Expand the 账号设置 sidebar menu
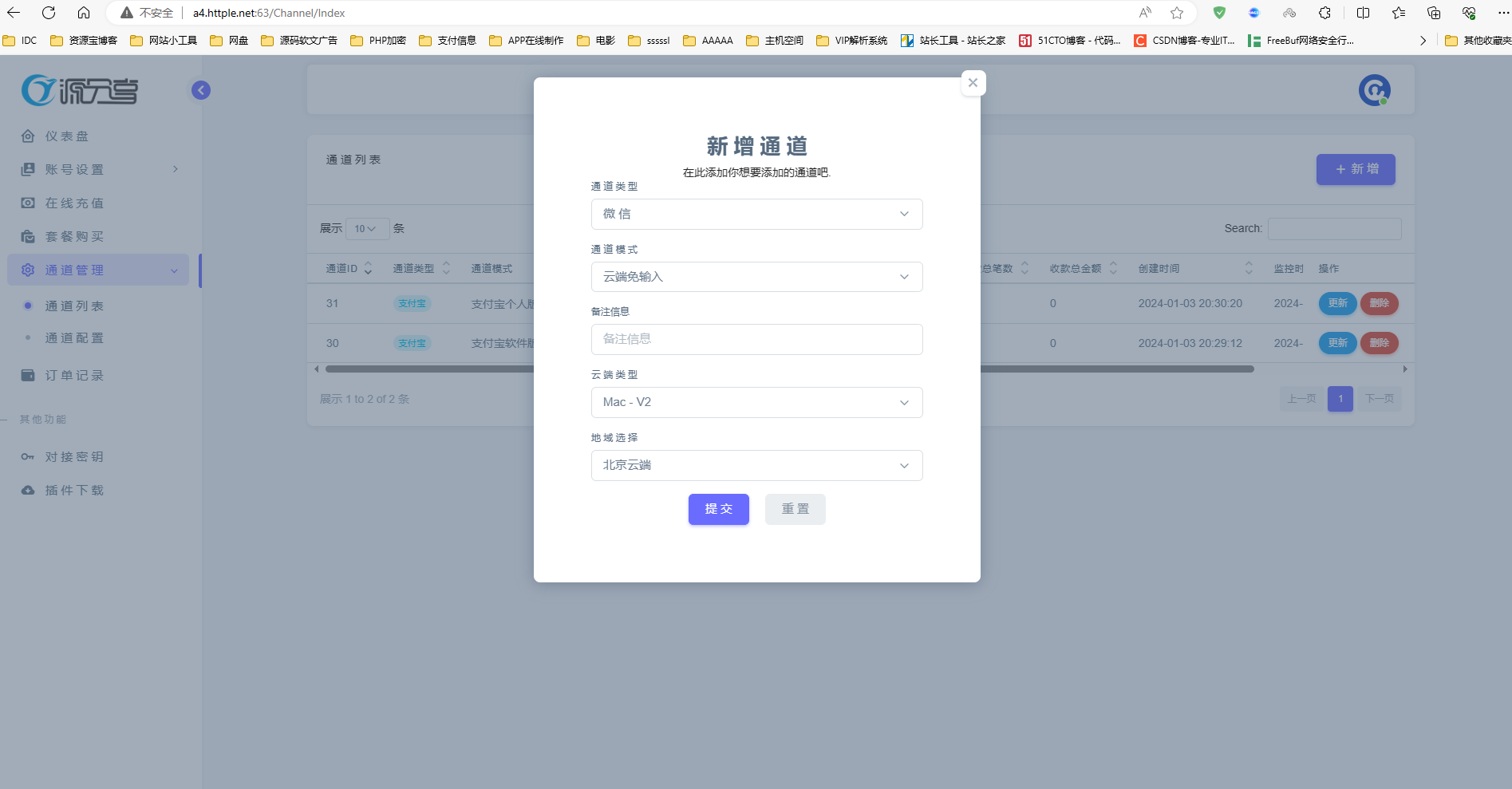The width and height of the screenshot is (1512, 789). pos(100,169)
